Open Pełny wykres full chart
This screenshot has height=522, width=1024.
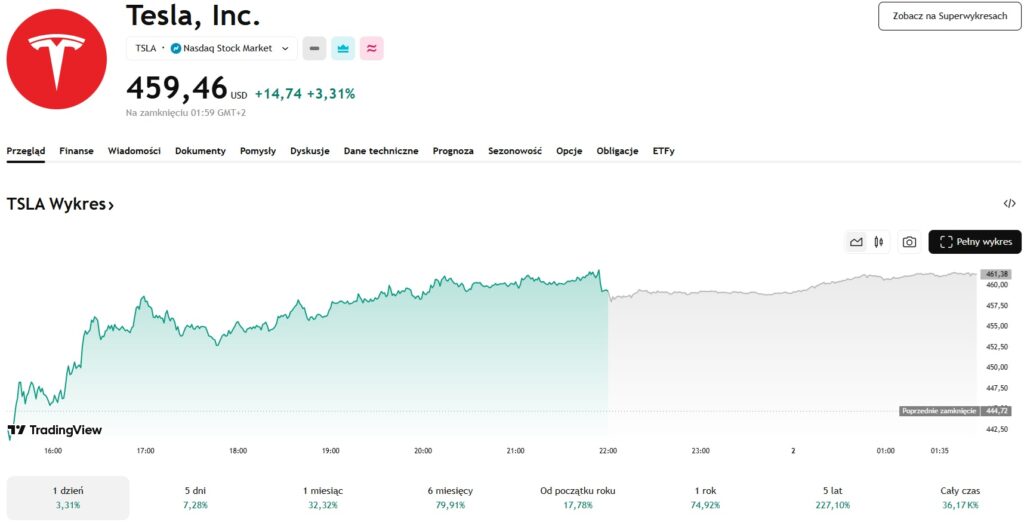click(975, 242)
